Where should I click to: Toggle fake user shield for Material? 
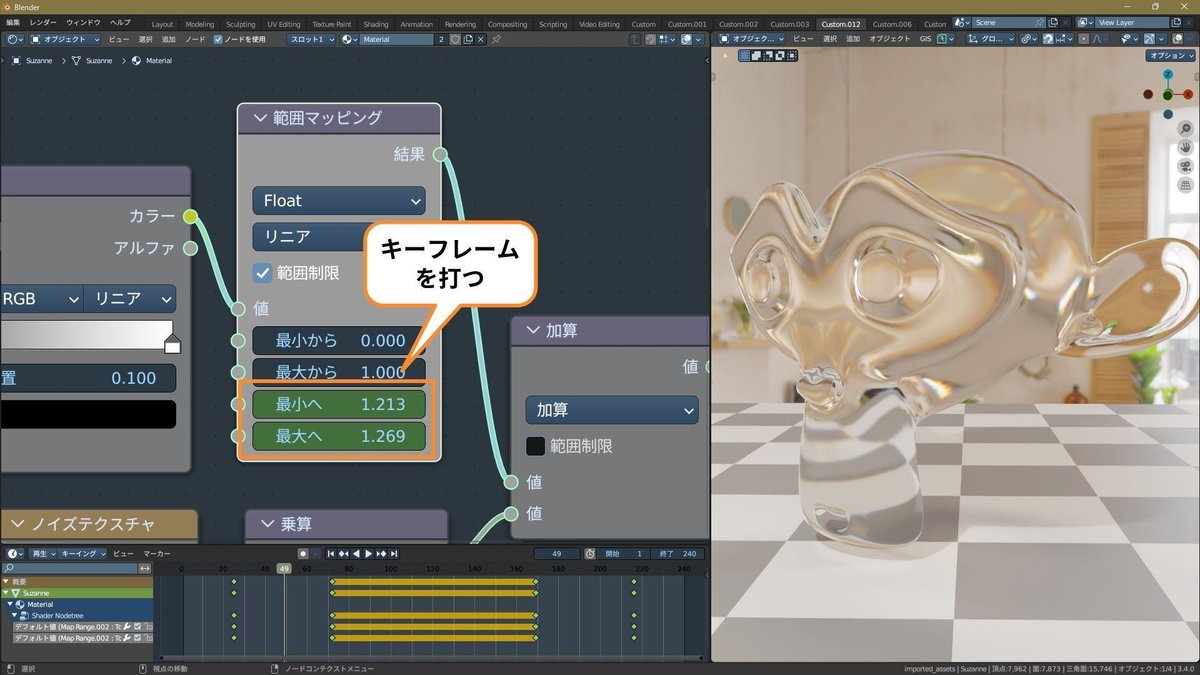tap(455, 39)
